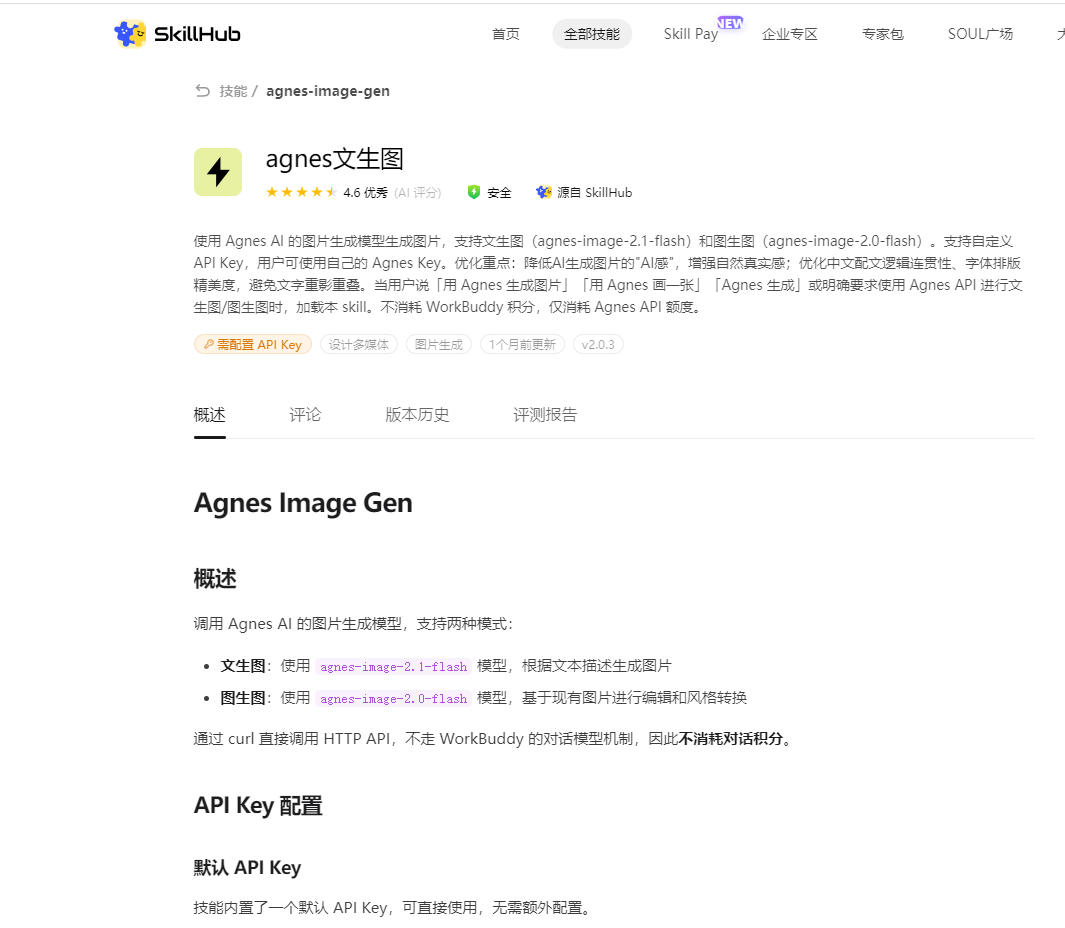Image resolution: width=1065 pixels, height=928 pixels.
Task: Open the 企业专区 navigation item
Action: click(x=789, y=34)
